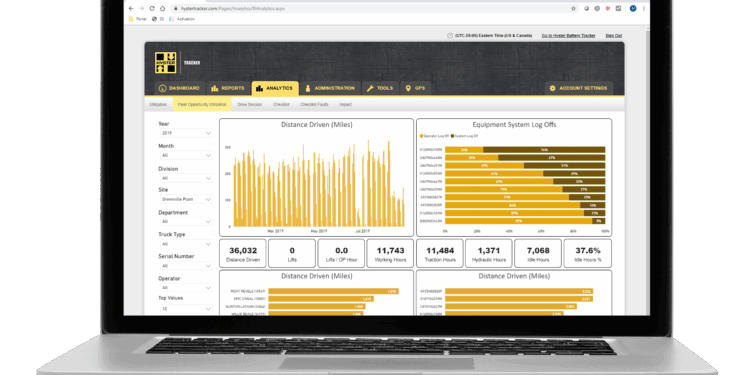Click Equipment System Log Offs chart title
This screenshot has width=750, height=375.
(x=514, y=125)
